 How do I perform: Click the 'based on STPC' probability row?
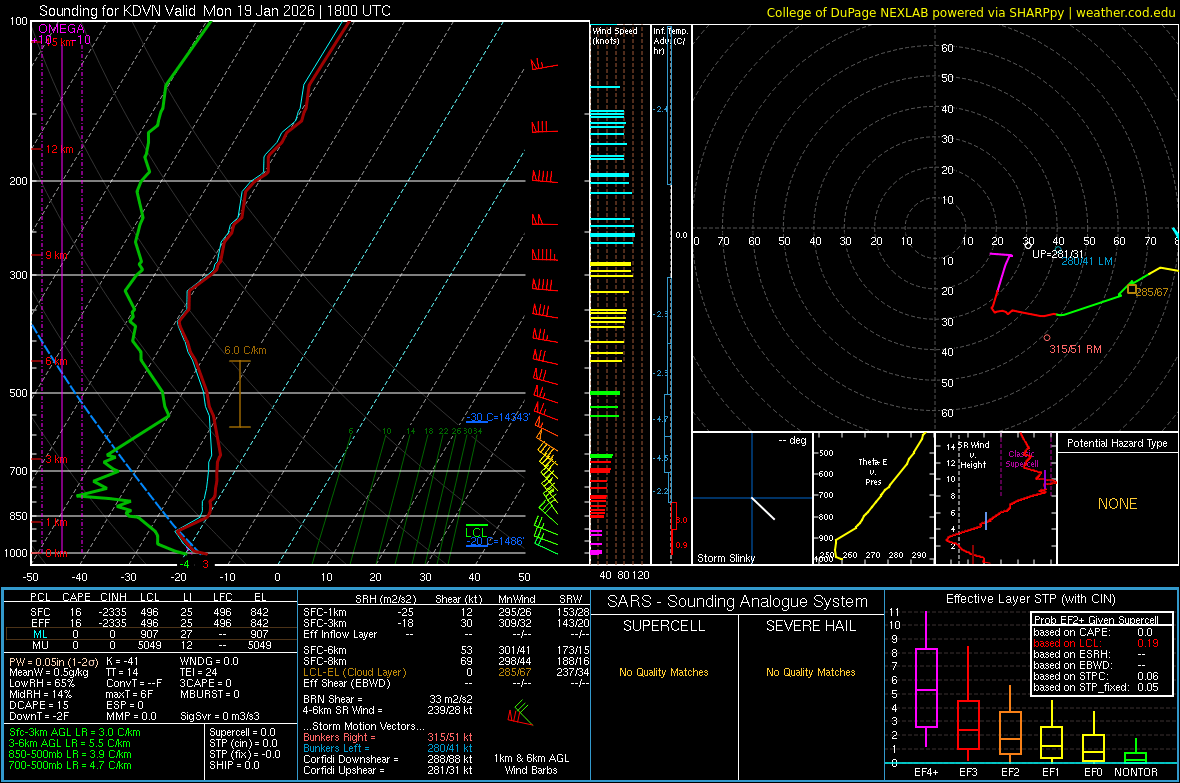coord(1096,677)
